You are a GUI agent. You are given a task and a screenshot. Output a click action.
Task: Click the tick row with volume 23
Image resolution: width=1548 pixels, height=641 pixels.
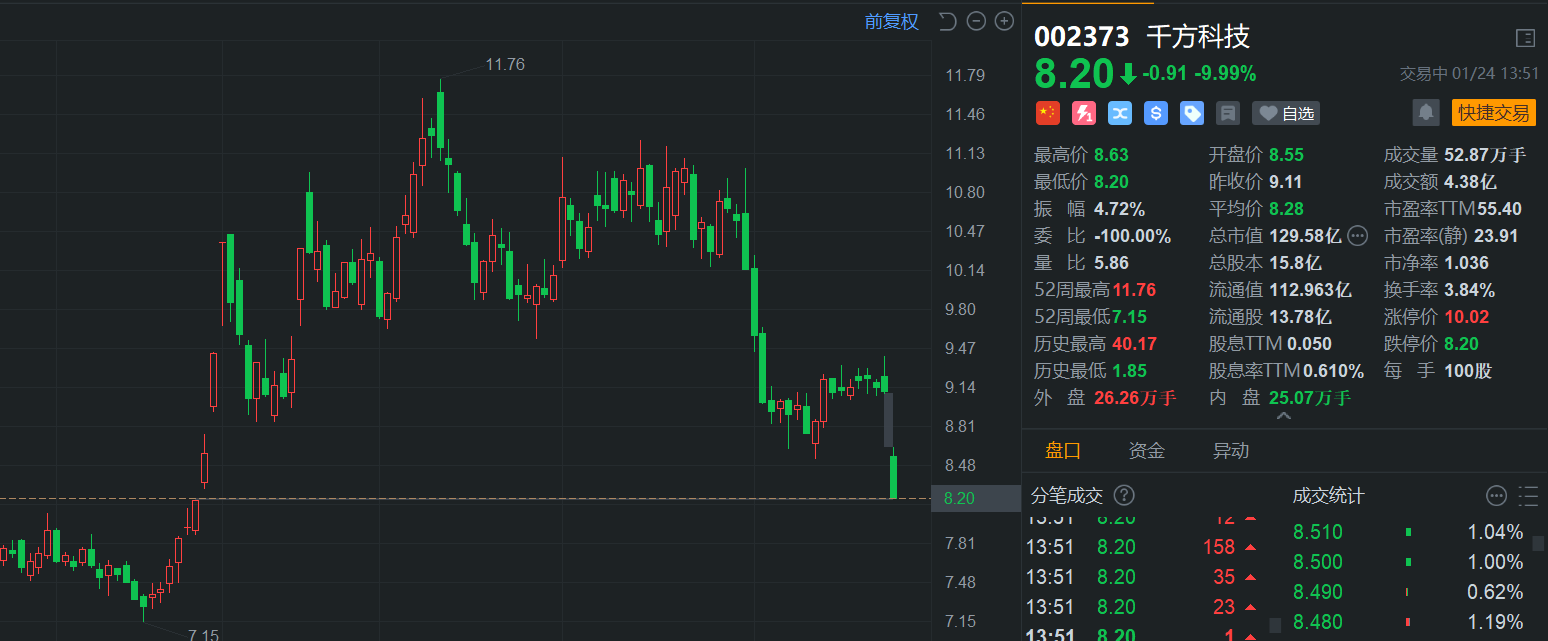[x=1143, y=607]
